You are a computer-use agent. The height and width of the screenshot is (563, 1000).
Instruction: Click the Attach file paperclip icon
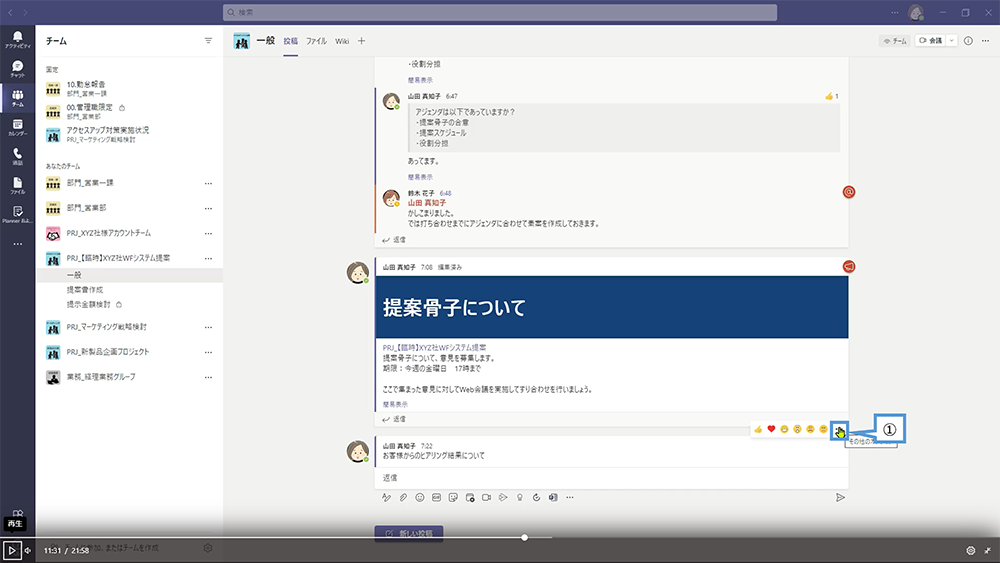[x=403, y=497]
